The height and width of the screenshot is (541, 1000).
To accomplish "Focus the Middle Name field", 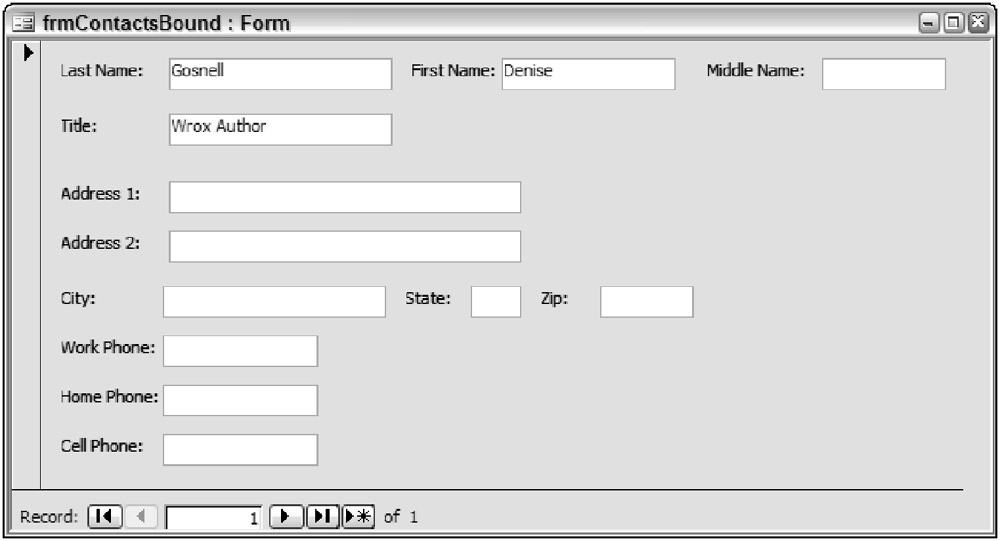I will coord(883,74).
